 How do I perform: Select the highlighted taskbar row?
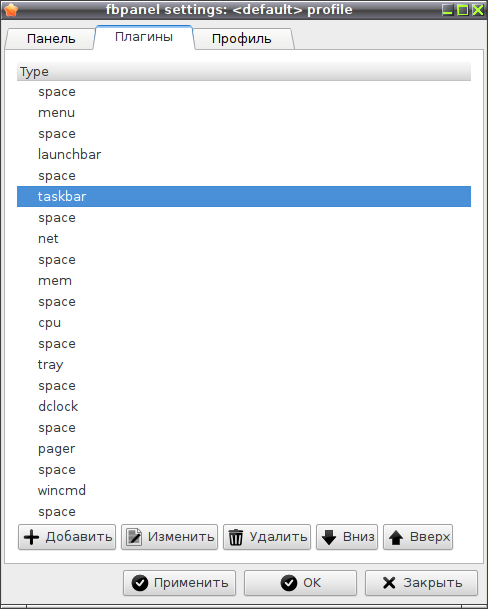point(244,197)
